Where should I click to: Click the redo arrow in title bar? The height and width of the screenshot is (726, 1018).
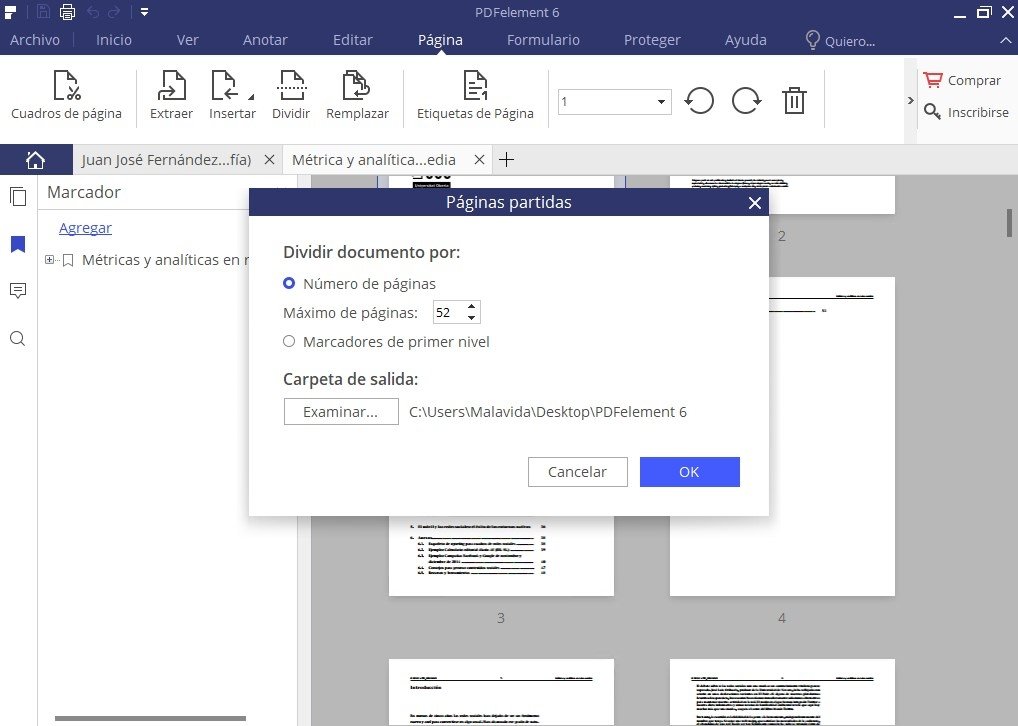pyautogui.click(x=114, y=12)
